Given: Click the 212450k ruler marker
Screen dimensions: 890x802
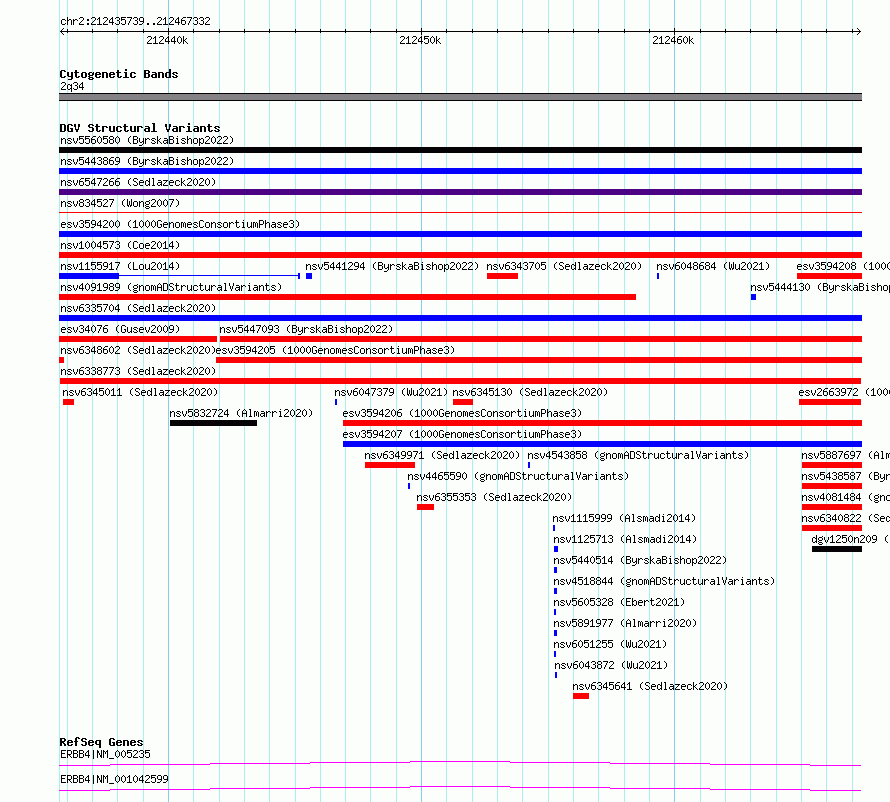Looking at the screenshot, I should (420, 40).
